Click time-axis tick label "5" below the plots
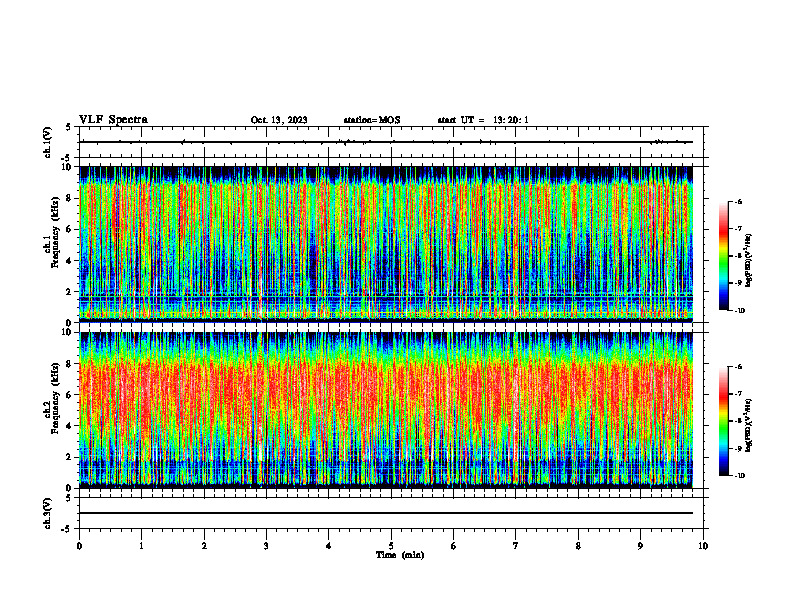The height and width of the screenshot is (612, 792). pos(391,546)
